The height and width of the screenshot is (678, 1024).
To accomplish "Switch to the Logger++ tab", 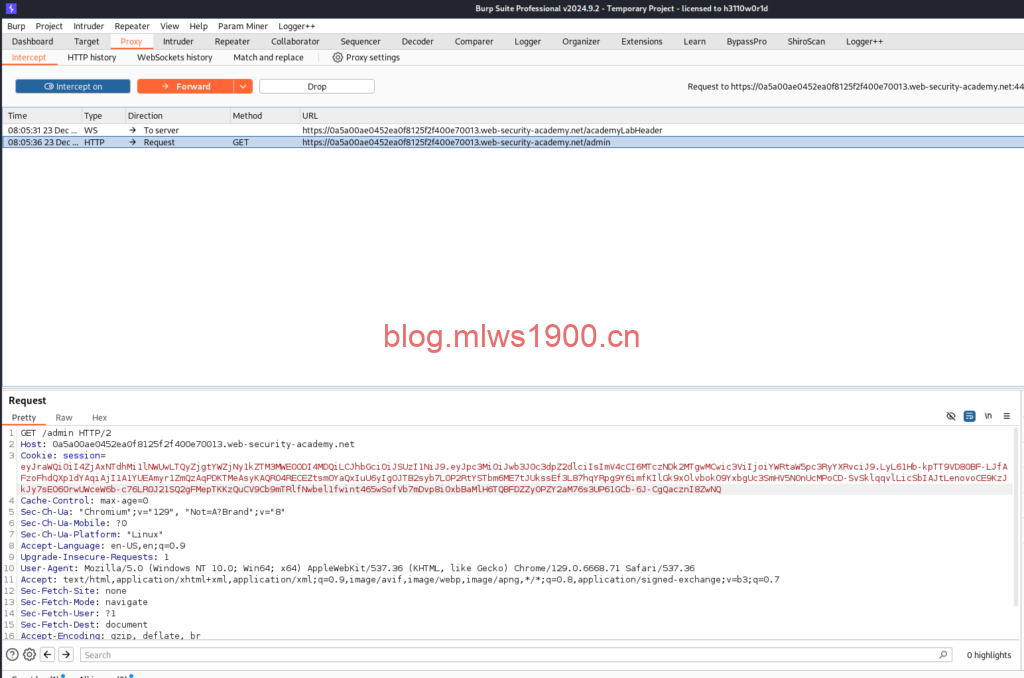I will tap(864, 41).
